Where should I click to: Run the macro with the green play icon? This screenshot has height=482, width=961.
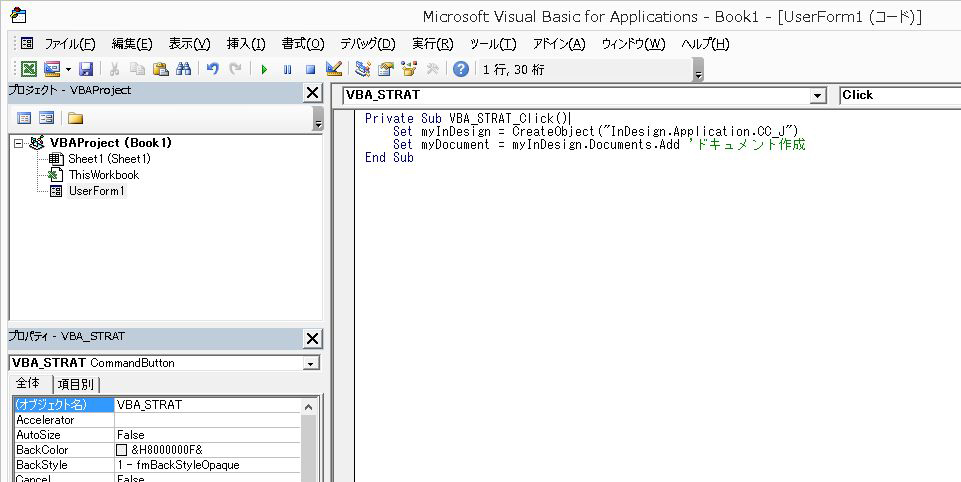[x=264, y=69]
